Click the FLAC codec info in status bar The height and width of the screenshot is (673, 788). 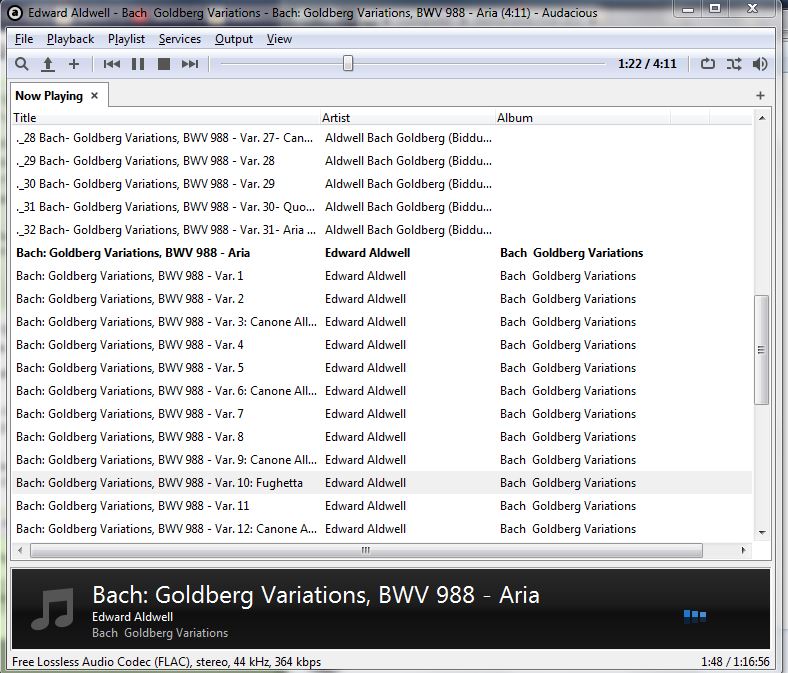(166, 662)
